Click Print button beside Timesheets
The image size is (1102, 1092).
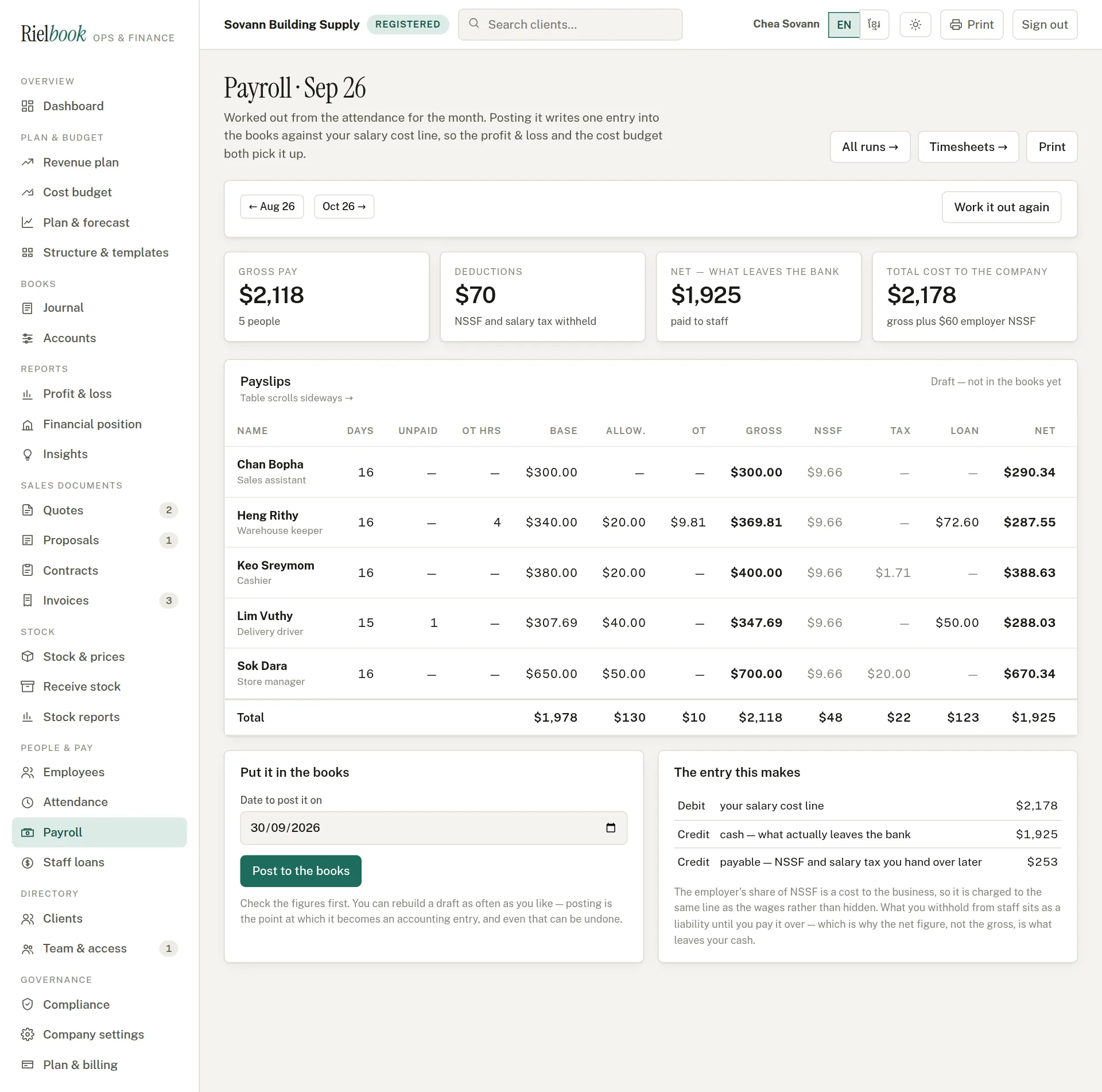pyautogui.click(x=1051, y=147)
